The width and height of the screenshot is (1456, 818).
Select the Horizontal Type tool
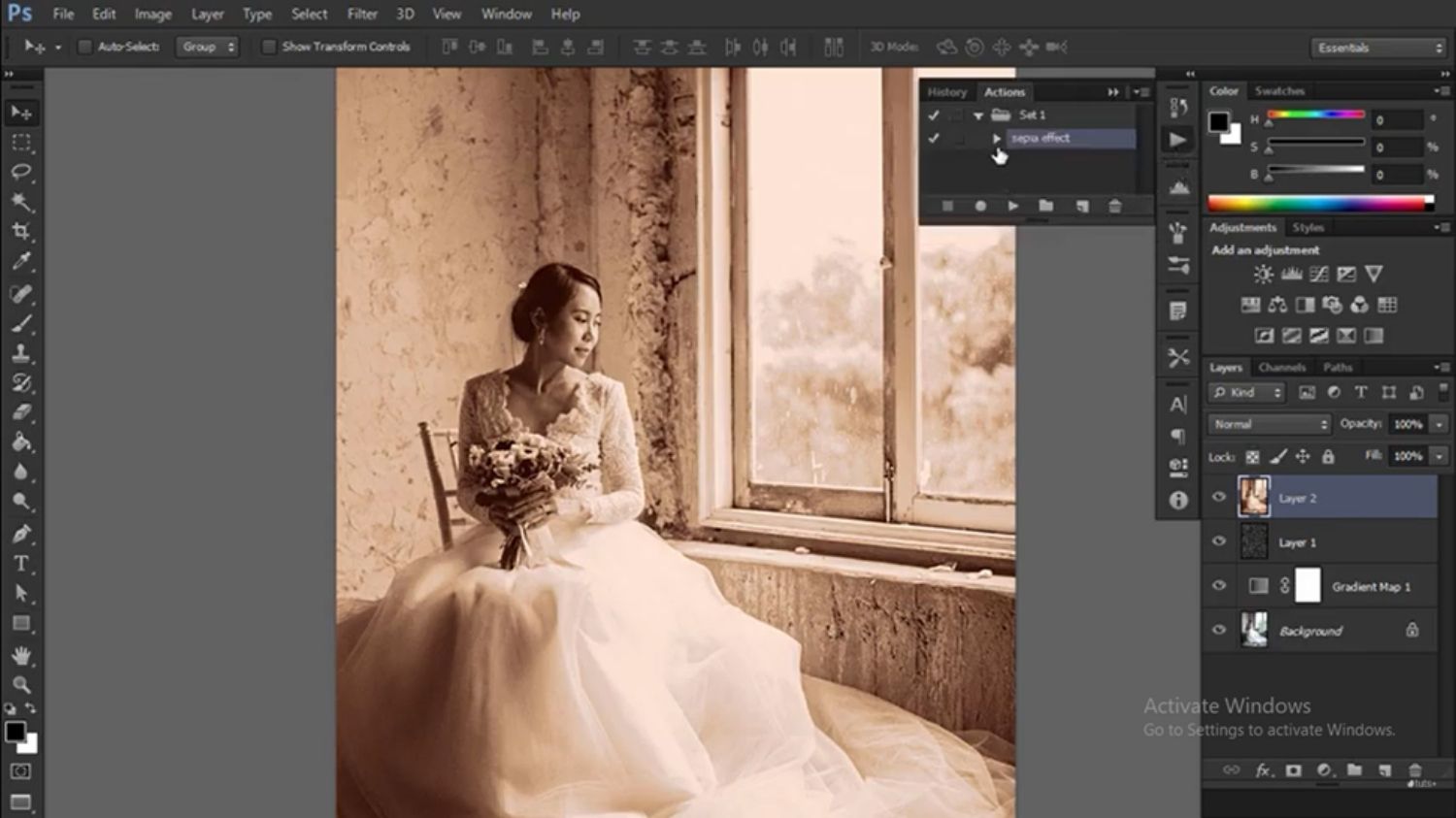click(x=21, y=564)
